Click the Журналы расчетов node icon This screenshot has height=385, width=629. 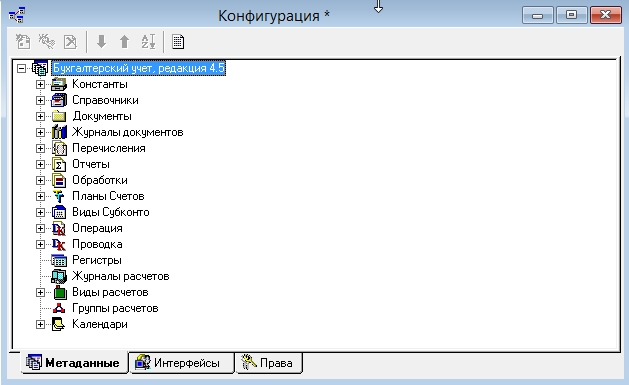(59, 276)
